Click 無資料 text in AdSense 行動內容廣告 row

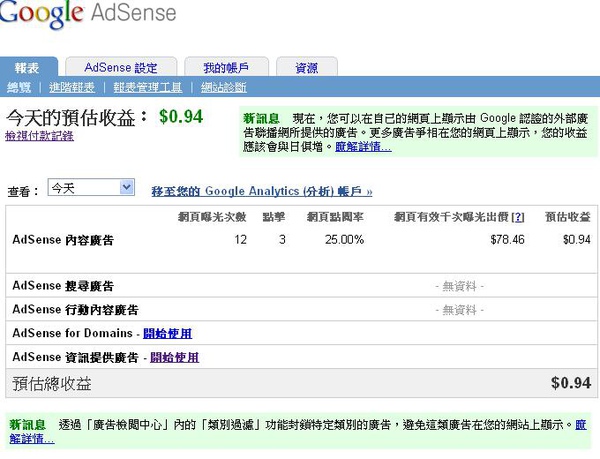point(460,310)
